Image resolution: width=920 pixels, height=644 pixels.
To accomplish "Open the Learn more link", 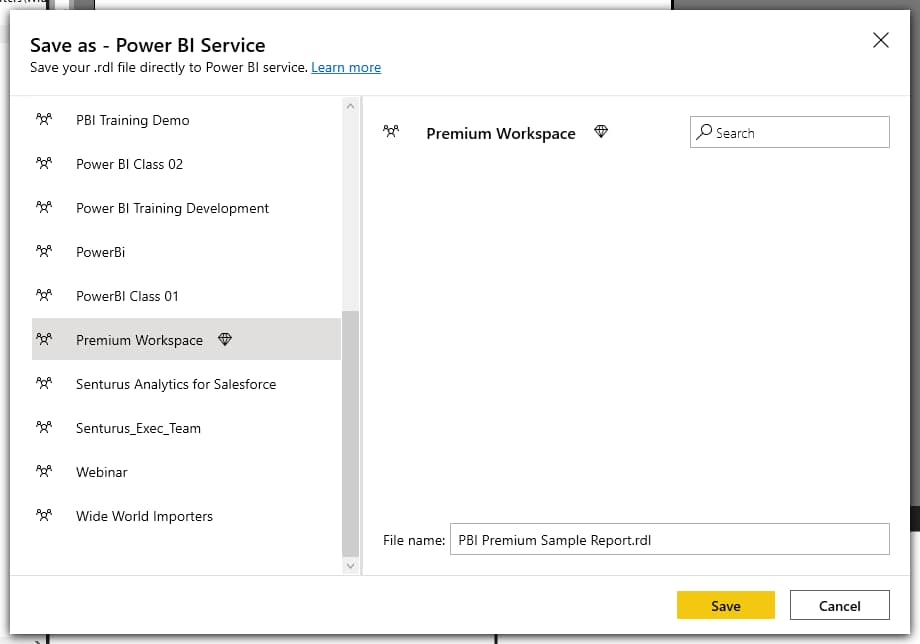I will click(346, 67).
